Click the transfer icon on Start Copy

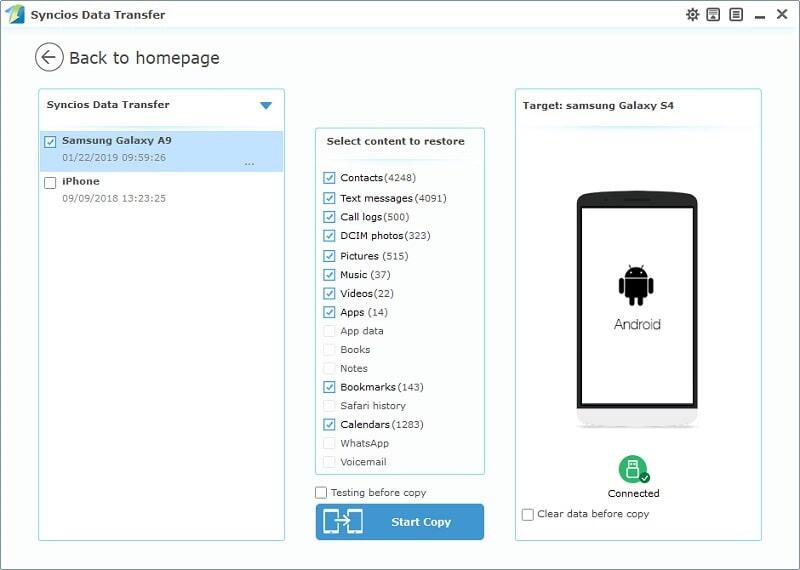click(x=343, y=522)
